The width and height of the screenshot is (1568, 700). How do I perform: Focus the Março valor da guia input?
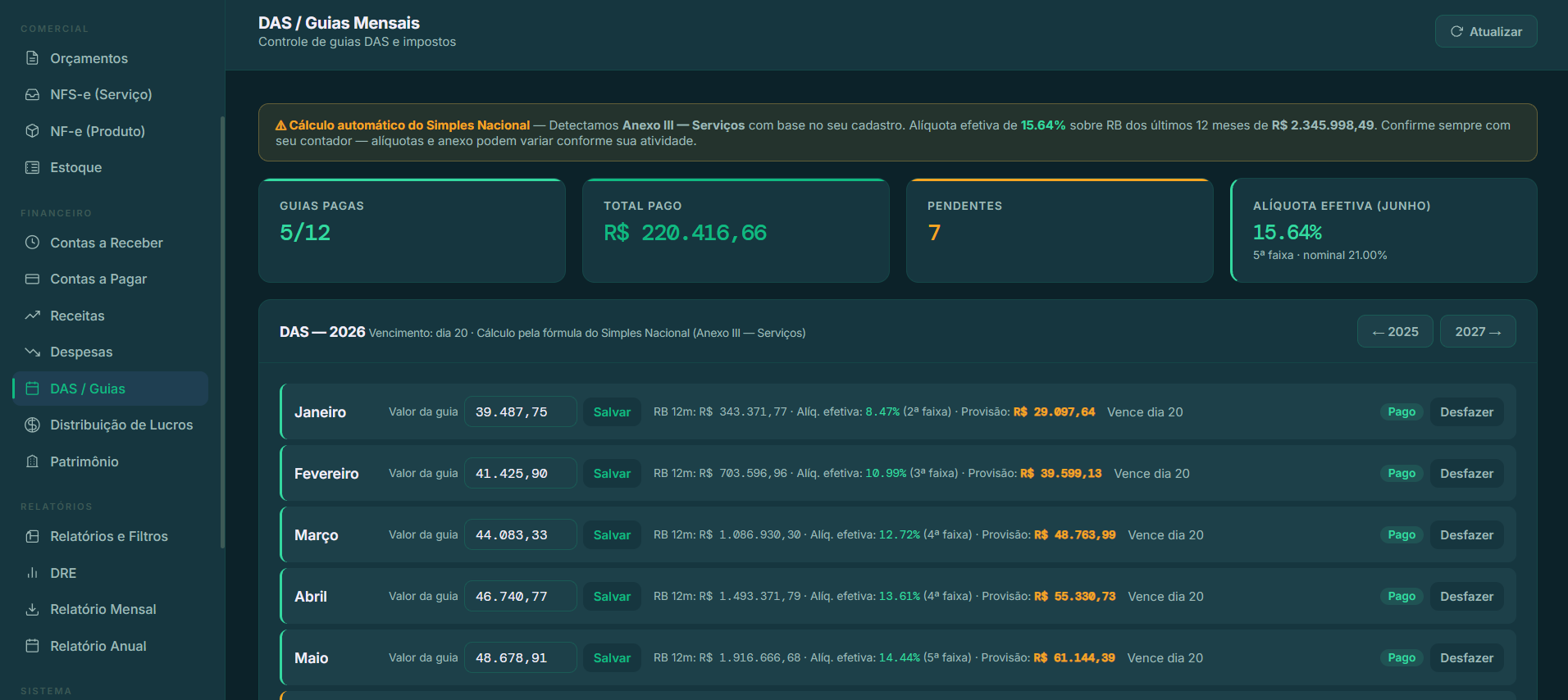[x=521, y=534]
